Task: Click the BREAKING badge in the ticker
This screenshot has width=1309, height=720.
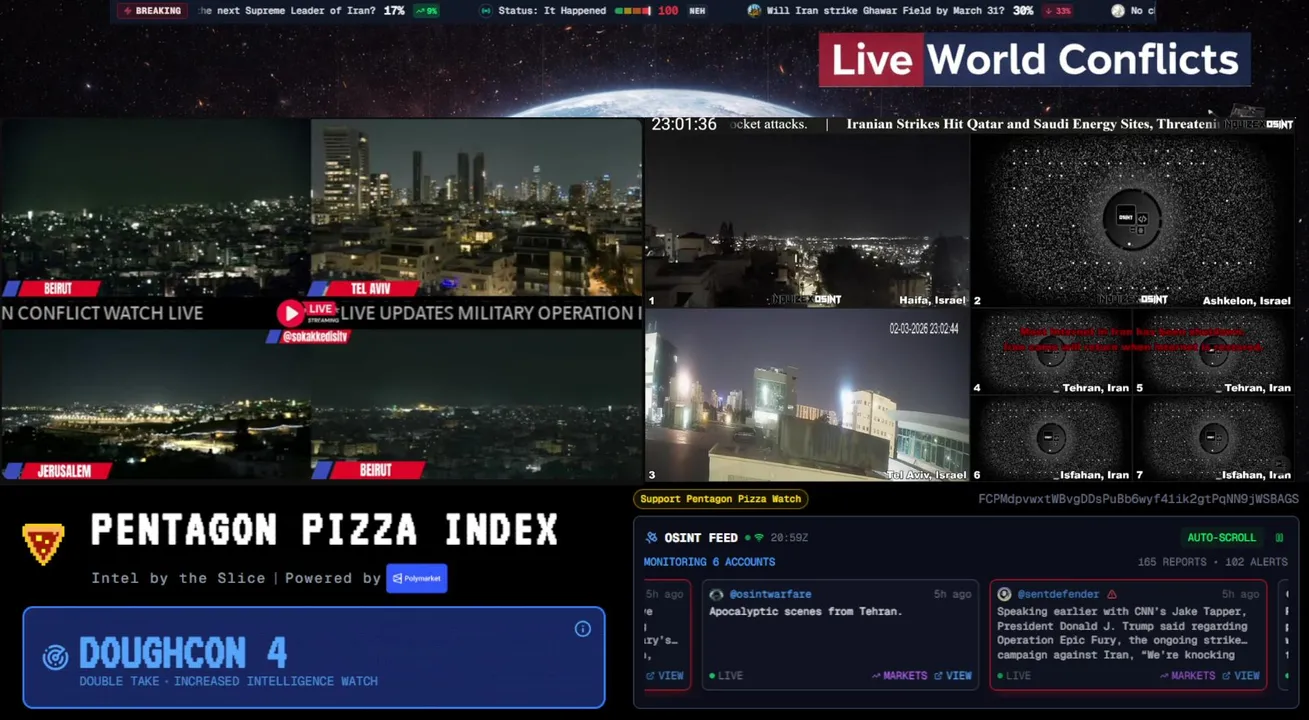Action: tap(153, 11)
